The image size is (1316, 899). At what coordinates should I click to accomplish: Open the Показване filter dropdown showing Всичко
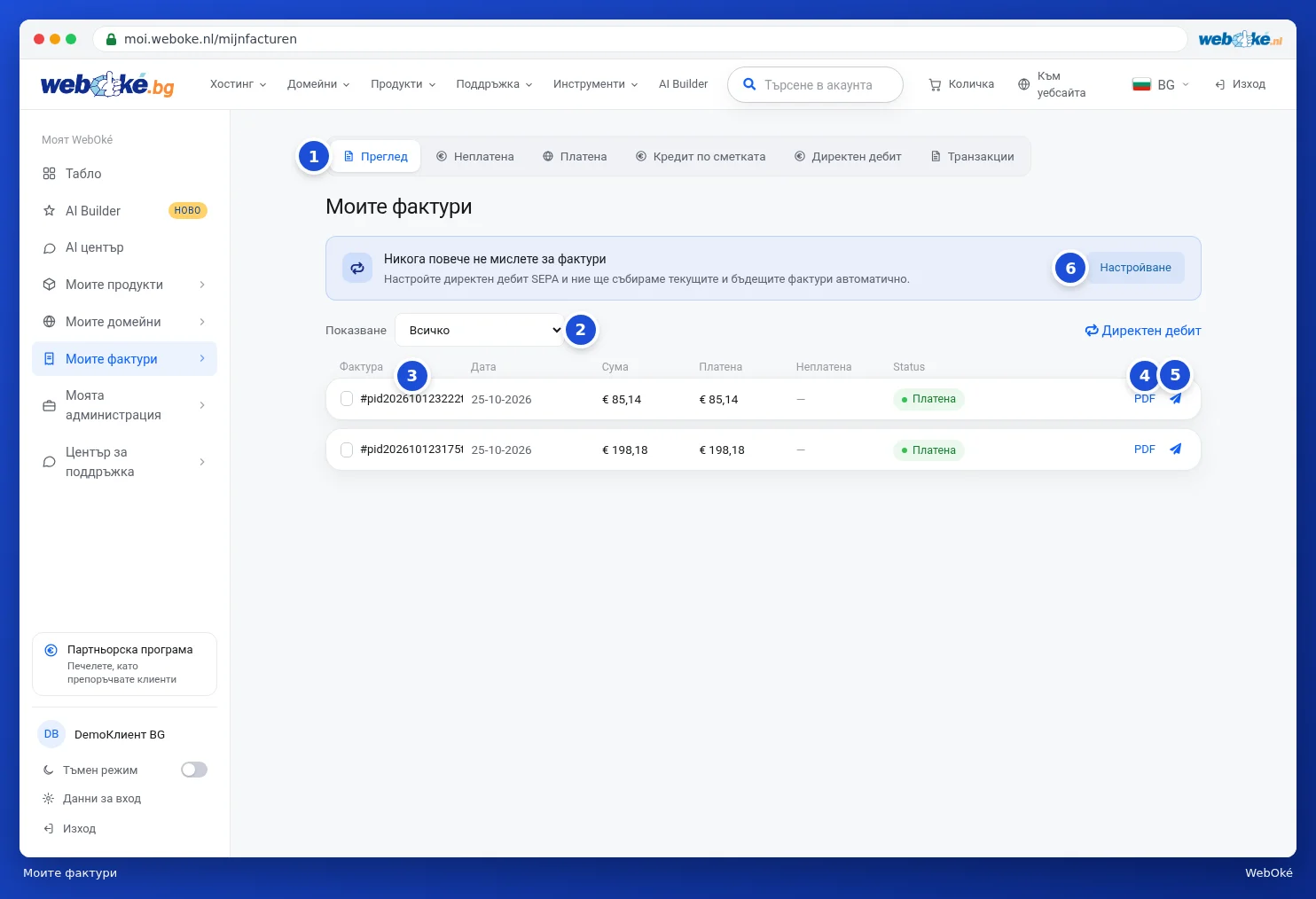click(480, 330)
